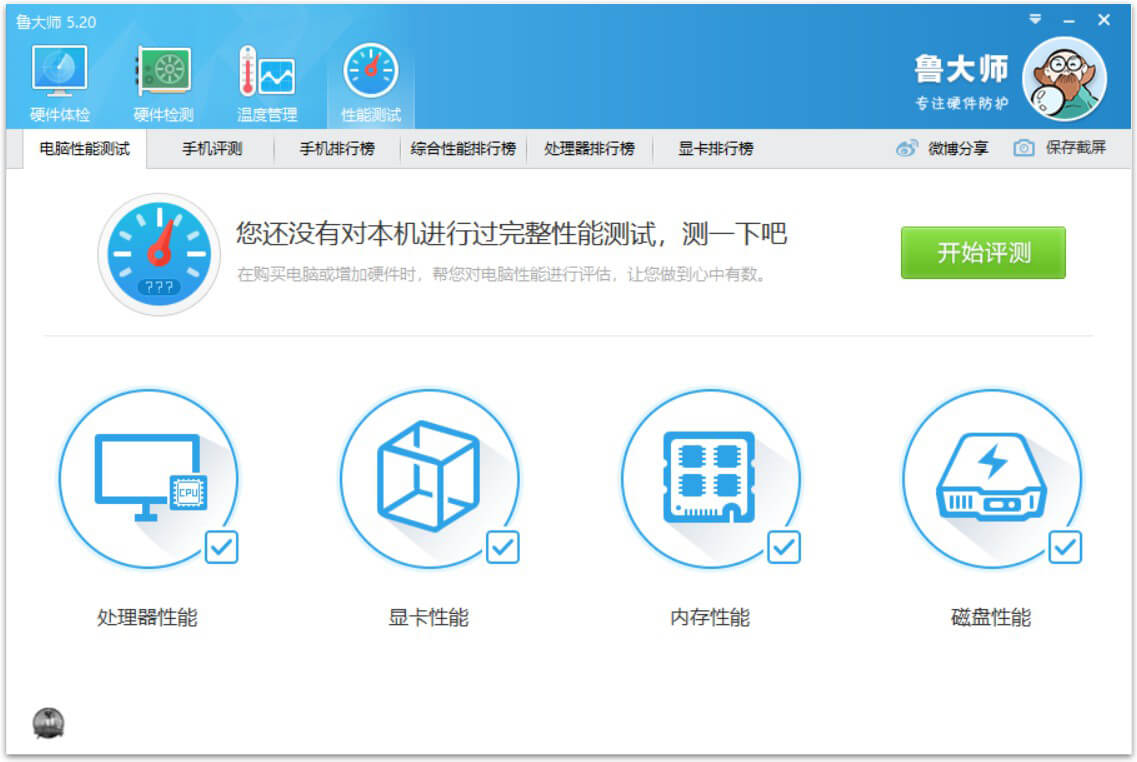
Task: Click the Weibo logo icon
Action: pos(906,149)
